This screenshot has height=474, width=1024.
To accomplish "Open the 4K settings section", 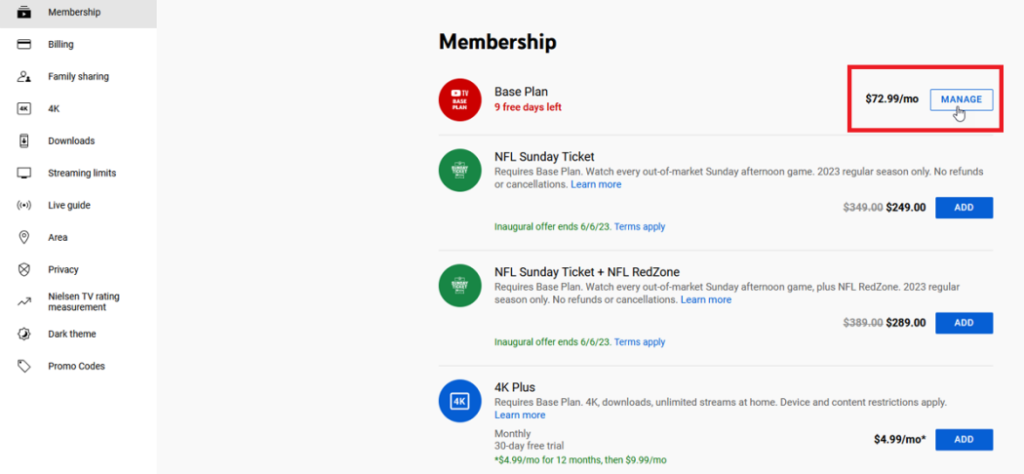I will (x=54, y=109).
